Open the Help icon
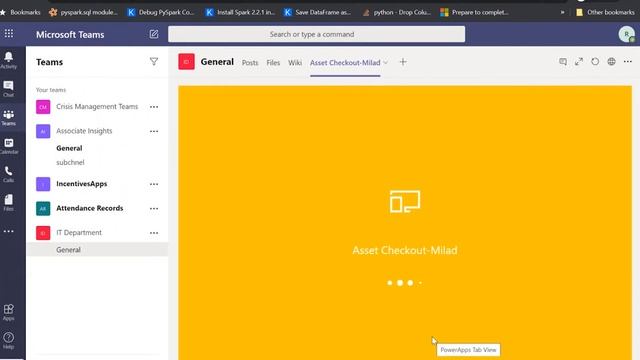 (9, 340)
